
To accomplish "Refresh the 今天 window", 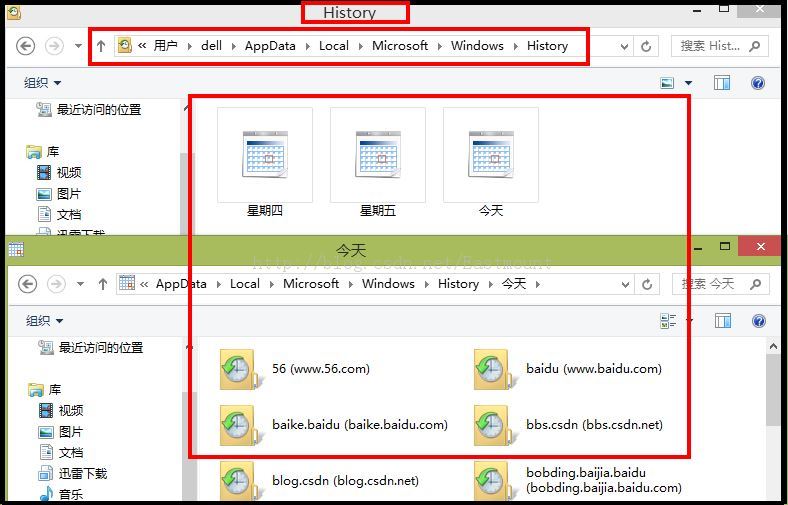I will [x=647, y=285].
